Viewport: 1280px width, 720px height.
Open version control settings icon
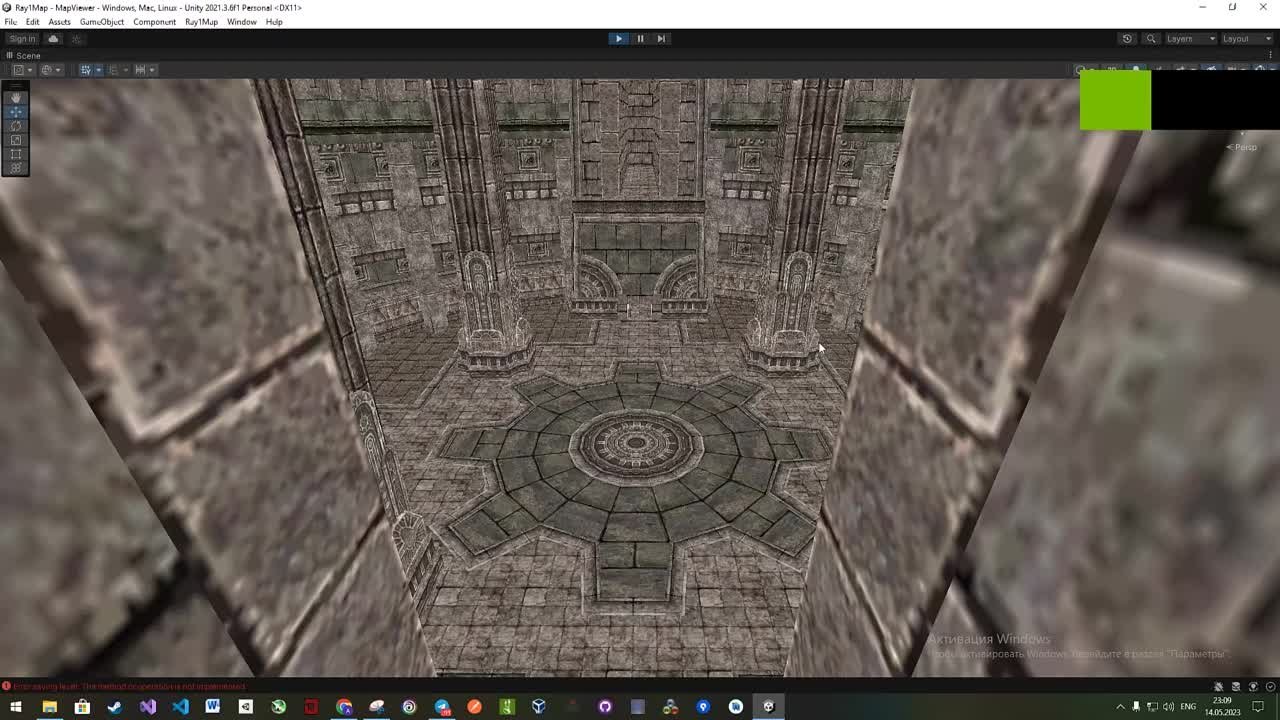point(76,39)
